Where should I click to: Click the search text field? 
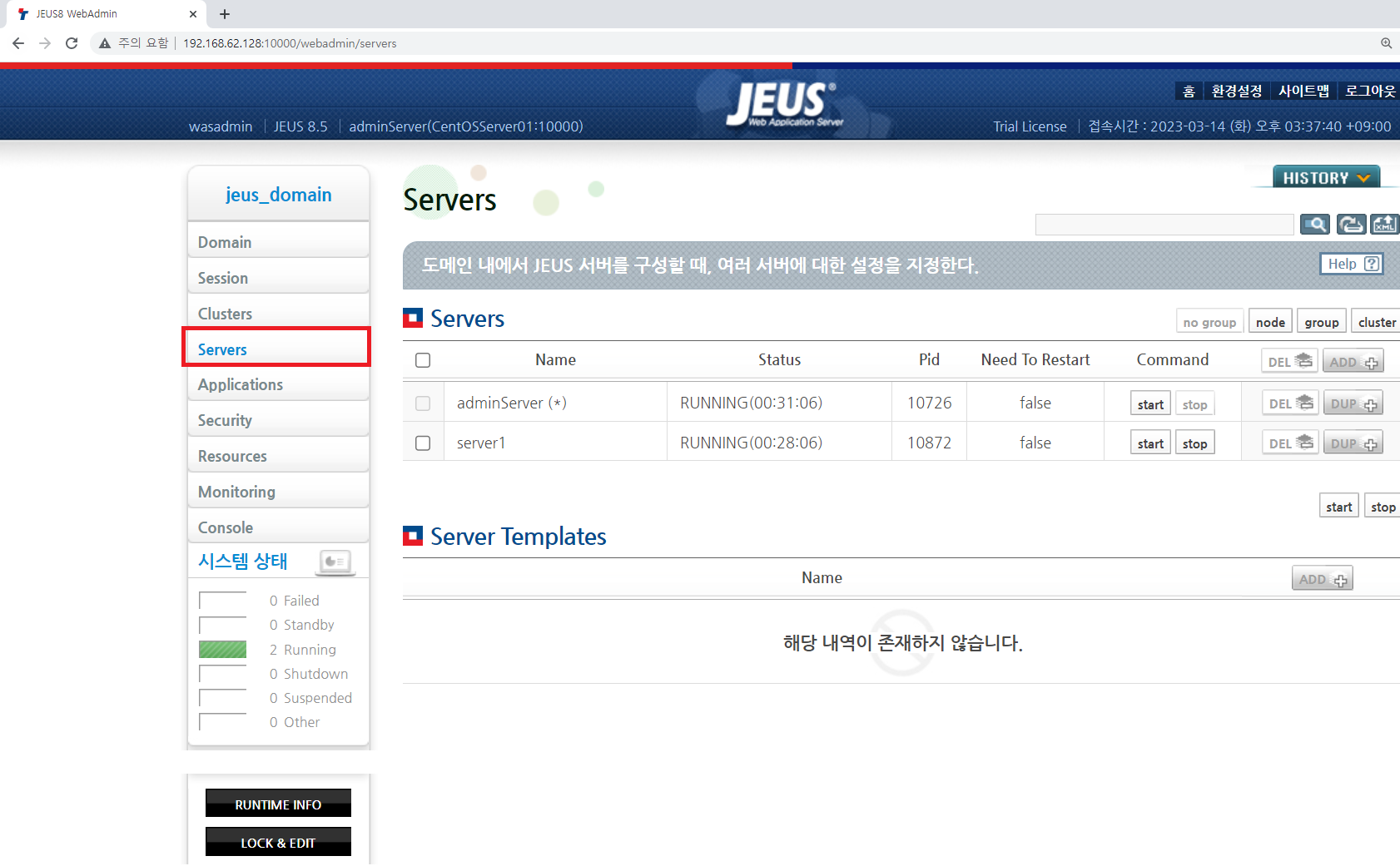coord(1164,225)
